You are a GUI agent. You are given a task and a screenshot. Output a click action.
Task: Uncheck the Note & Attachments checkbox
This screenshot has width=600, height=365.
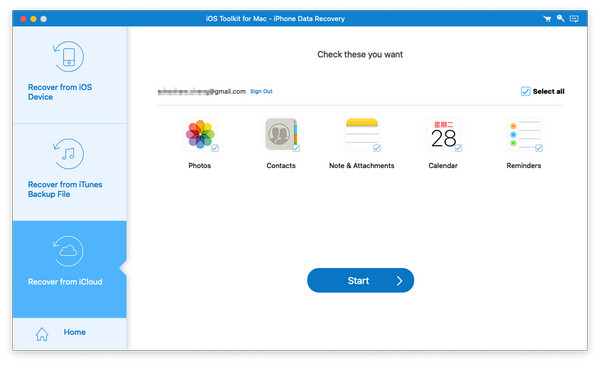click(377, 148)
